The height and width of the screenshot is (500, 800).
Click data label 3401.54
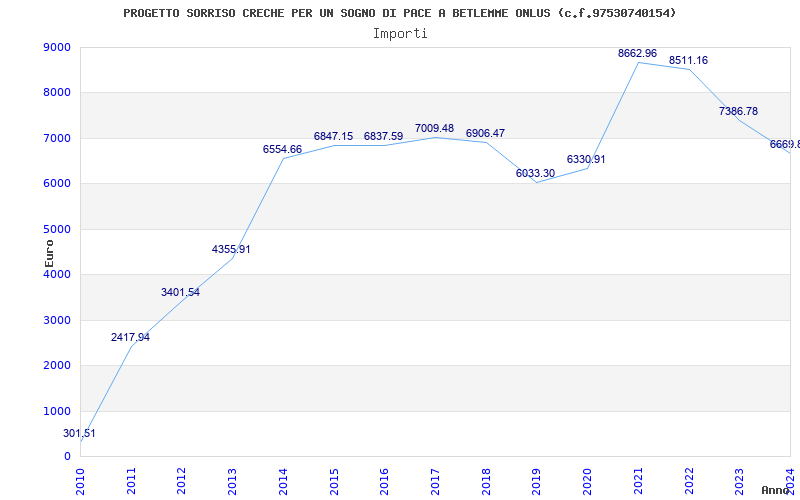point(180,292)
